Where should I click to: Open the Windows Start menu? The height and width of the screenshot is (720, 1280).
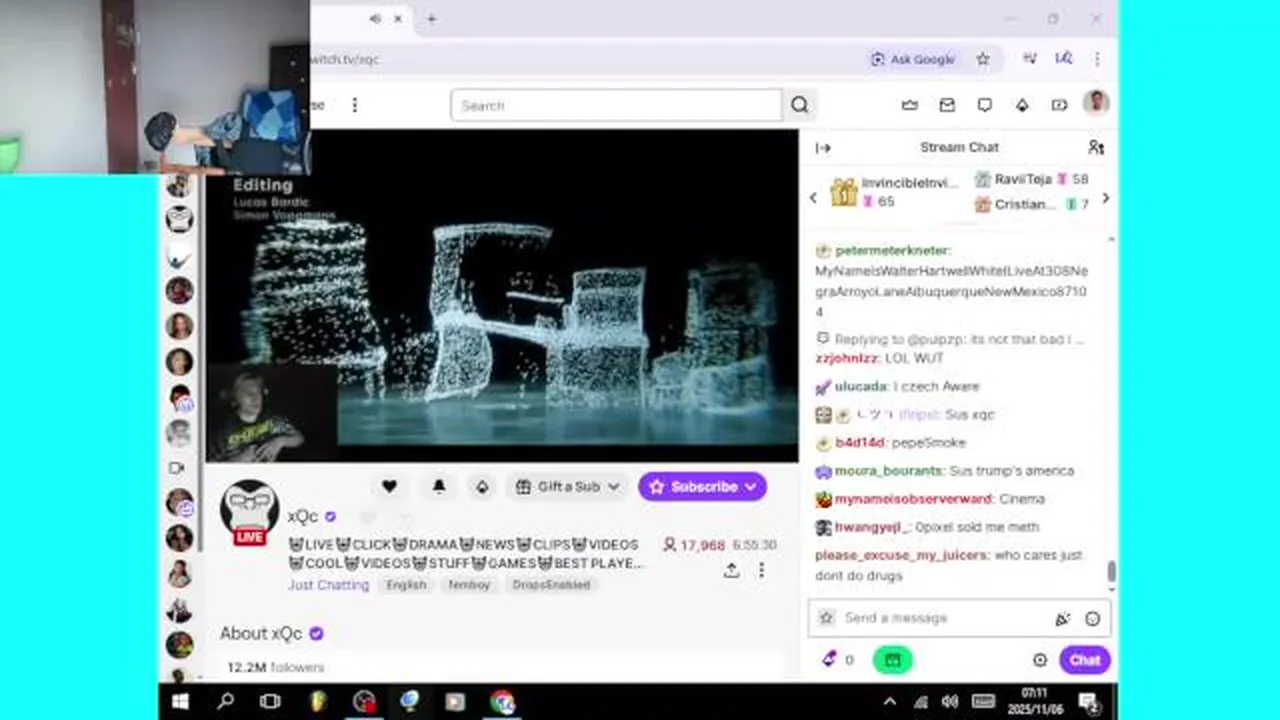coord(181,702)
